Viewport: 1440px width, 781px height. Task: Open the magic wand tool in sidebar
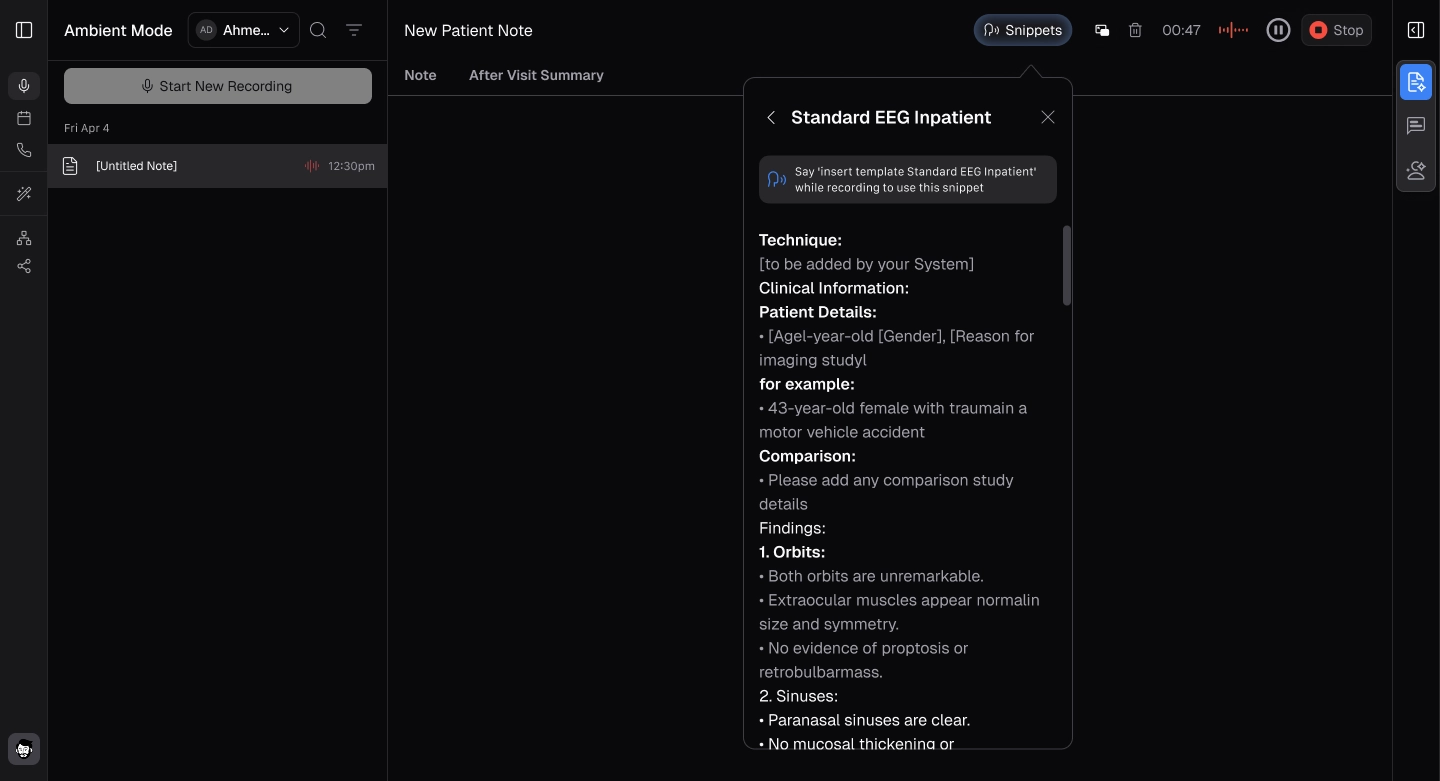coord(24,194)
